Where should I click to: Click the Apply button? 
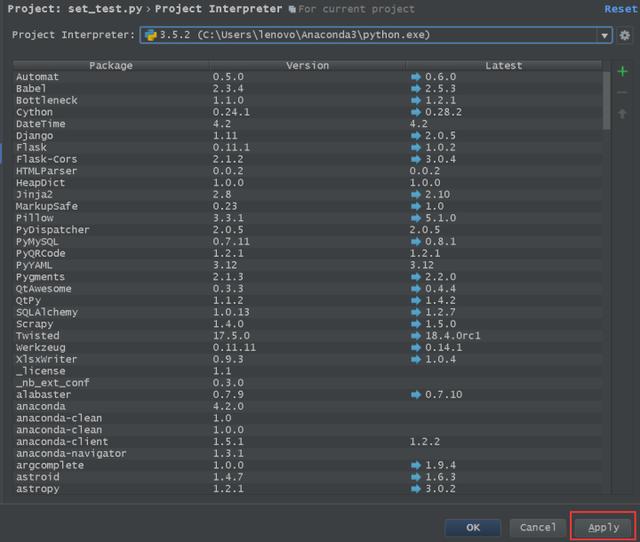click(603, 528)
